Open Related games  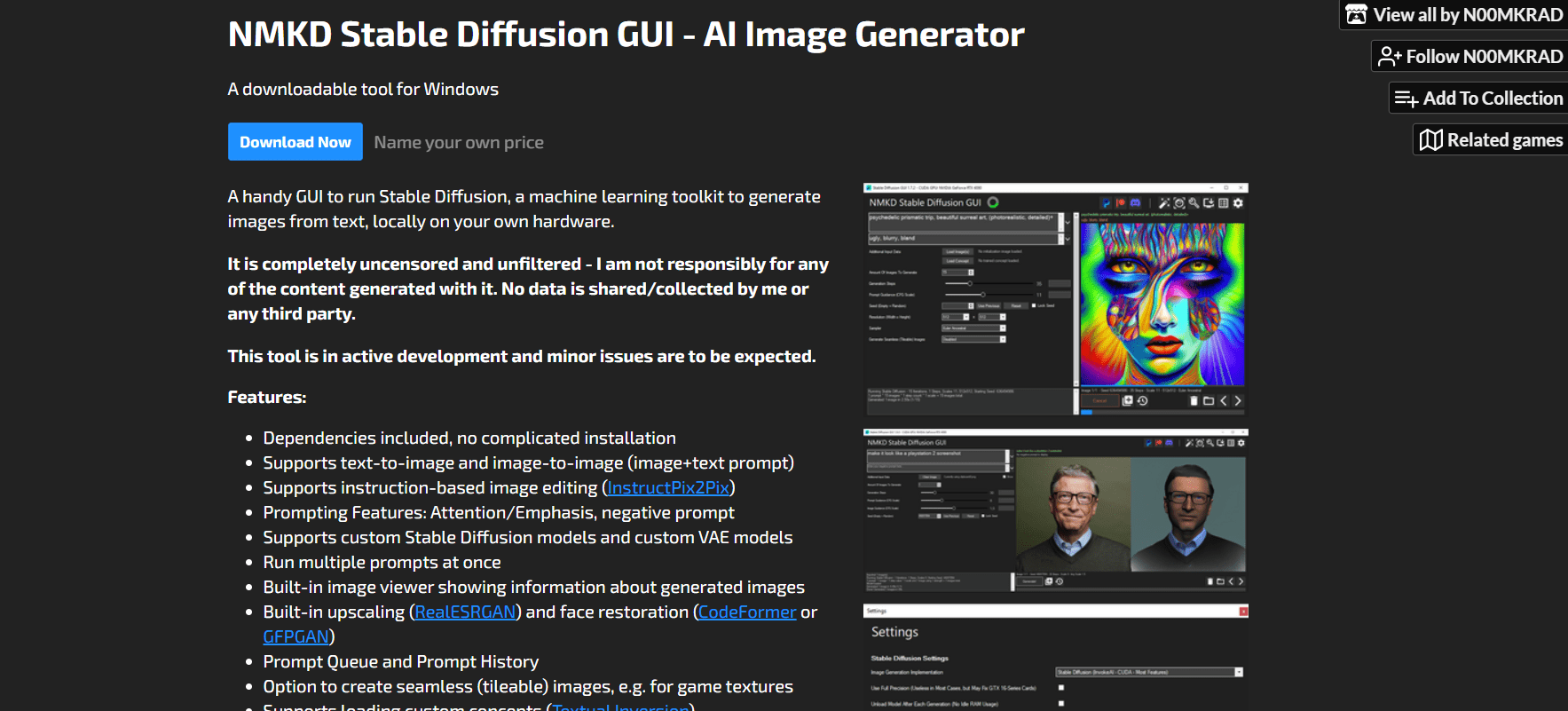pos(1492,140)
